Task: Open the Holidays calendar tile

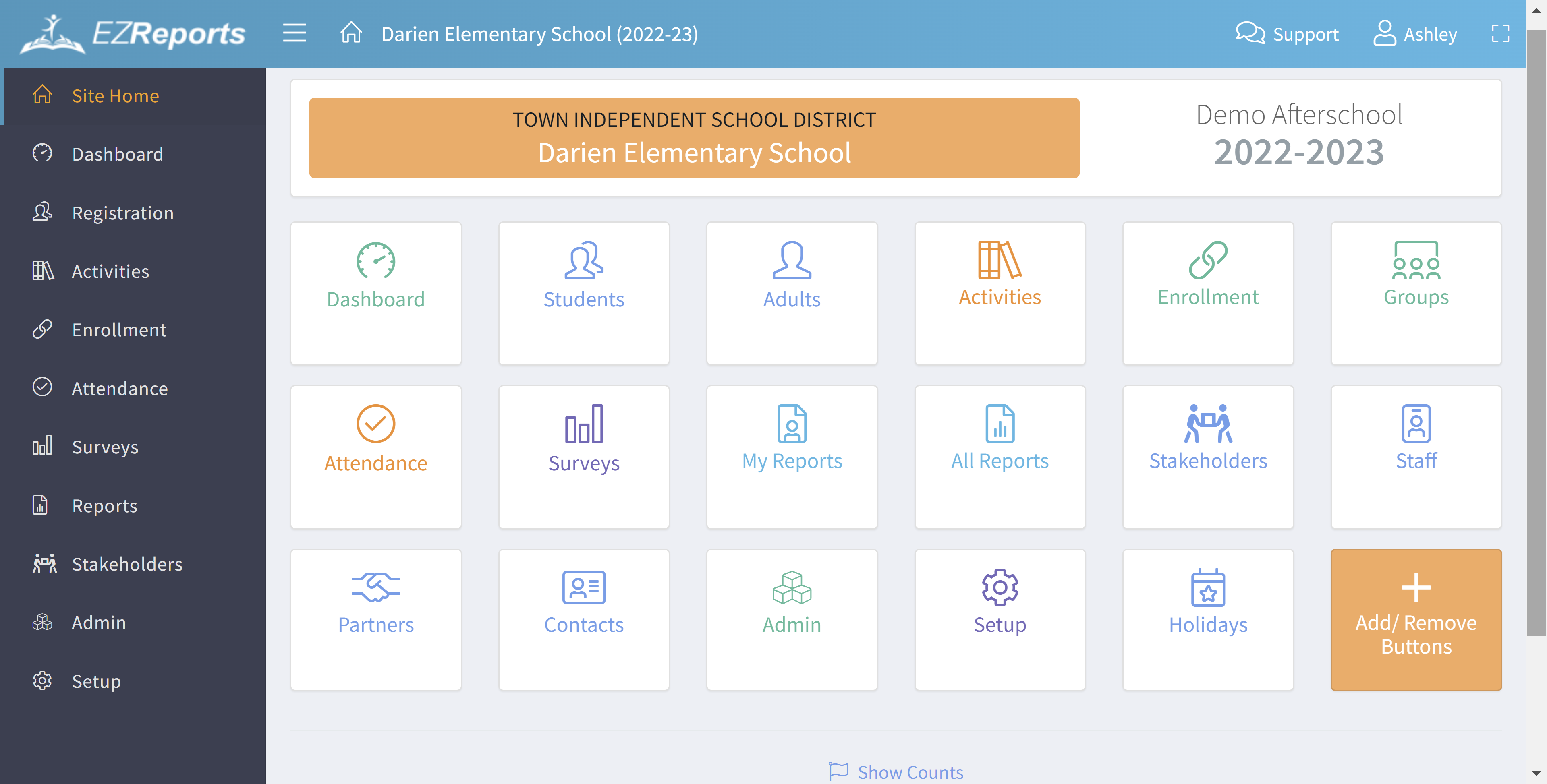Action: (x=1207, y=620)
